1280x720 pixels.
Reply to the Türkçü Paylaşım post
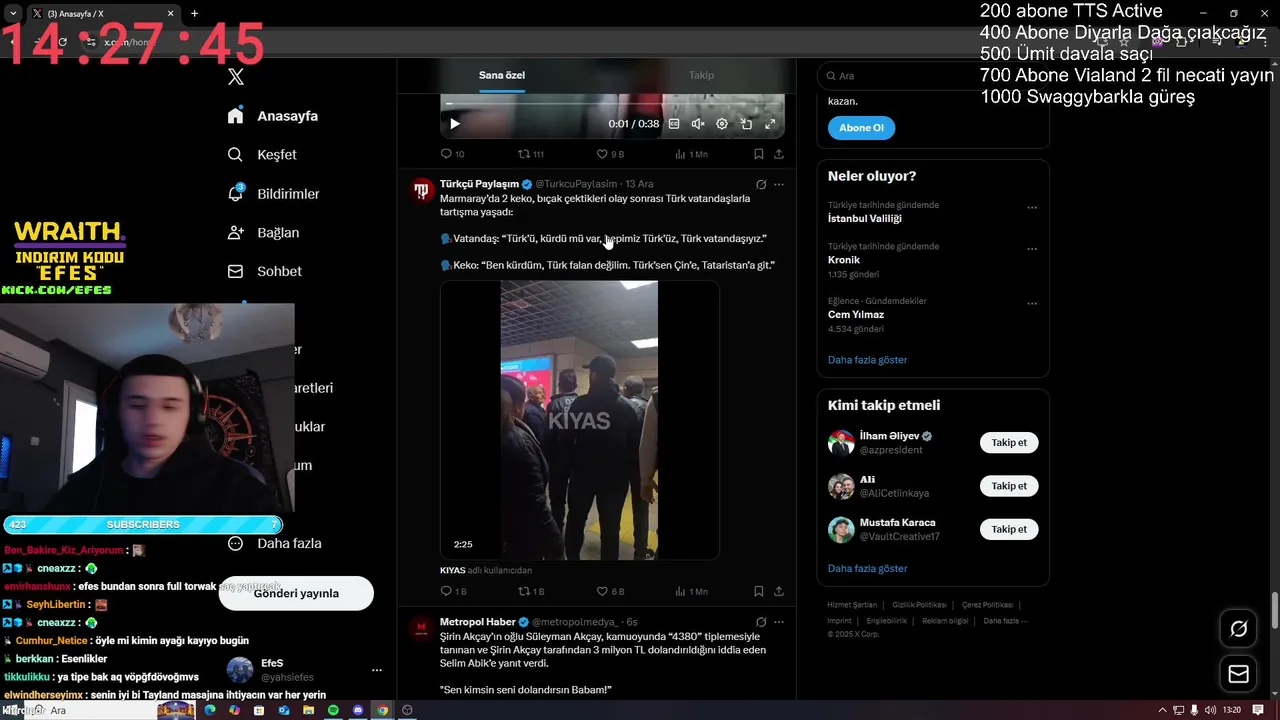[x=453, y=591]
